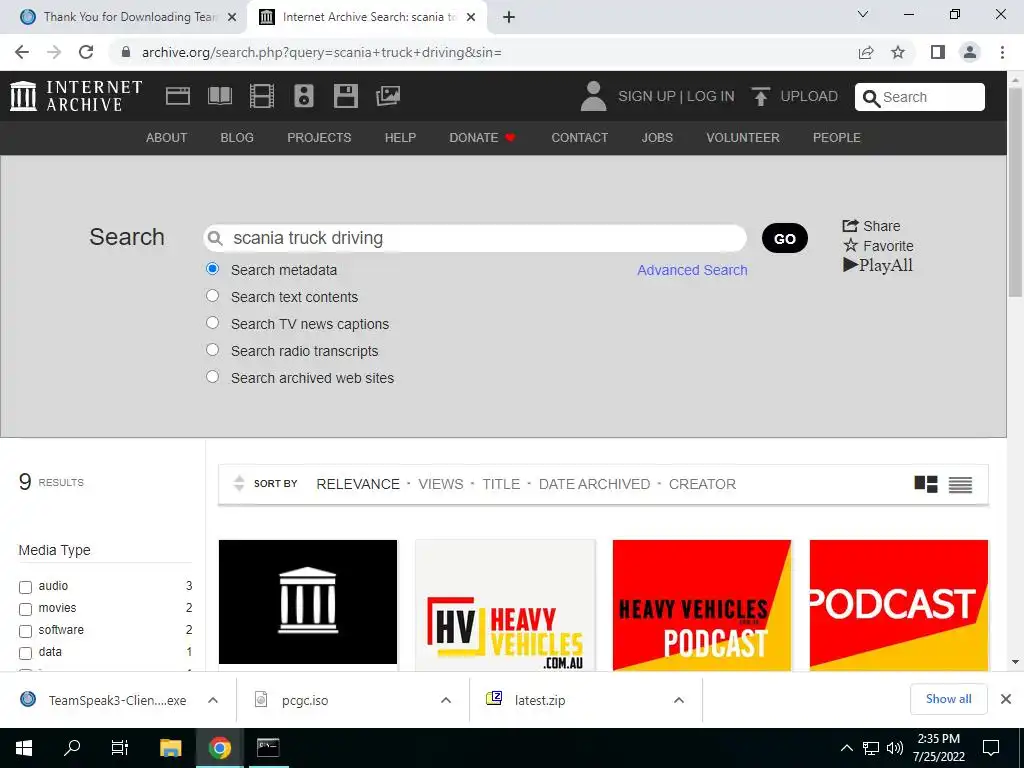Bookmark this page with star icon

pyautogui.click(x=898, y=52)
